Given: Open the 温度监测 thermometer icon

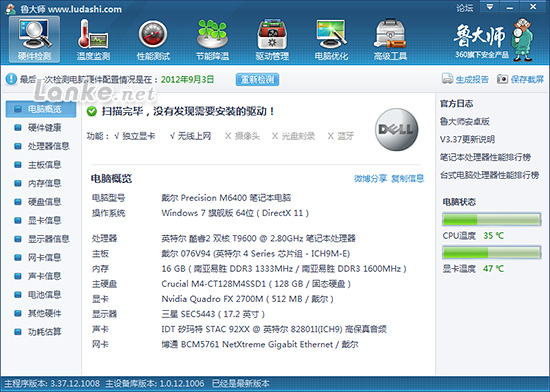Looking at the screenshot, I should (93, 39).
